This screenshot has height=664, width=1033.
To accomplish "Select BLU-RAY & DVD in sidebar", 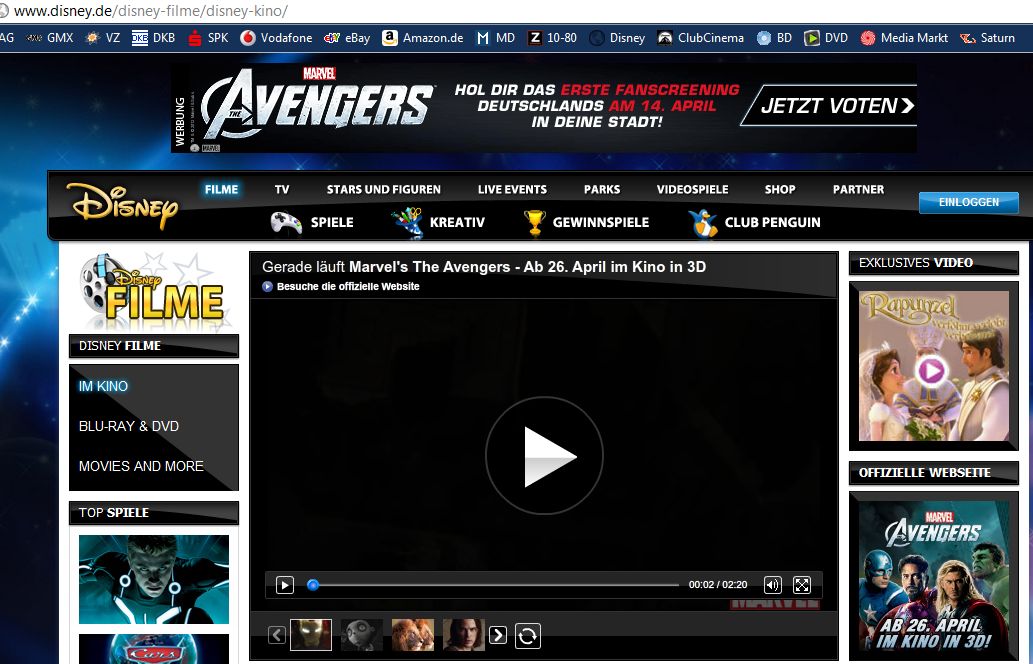I will (129, 426).
